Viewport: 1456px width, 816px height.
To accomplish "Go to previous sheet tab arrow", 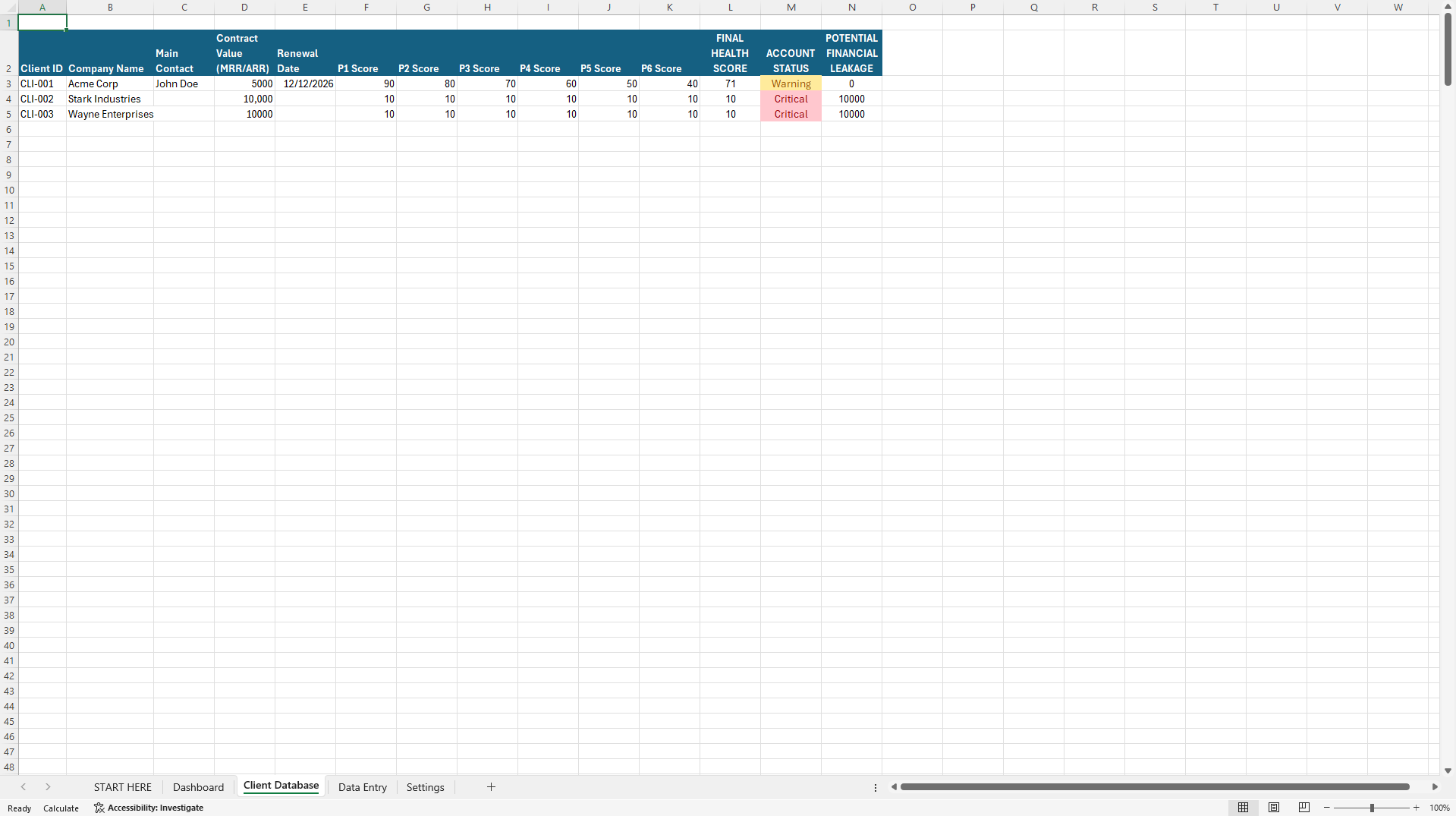I will point(24,787).
